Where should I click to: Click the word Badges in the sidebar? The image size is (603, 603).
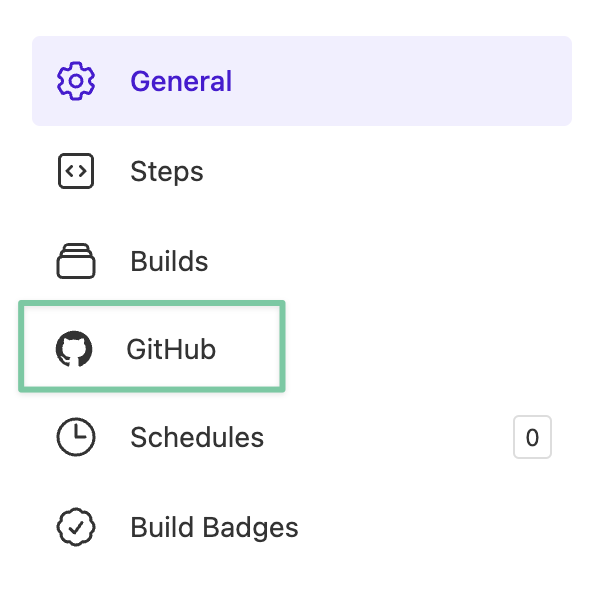pyautogui.click(x=252, y=527)
